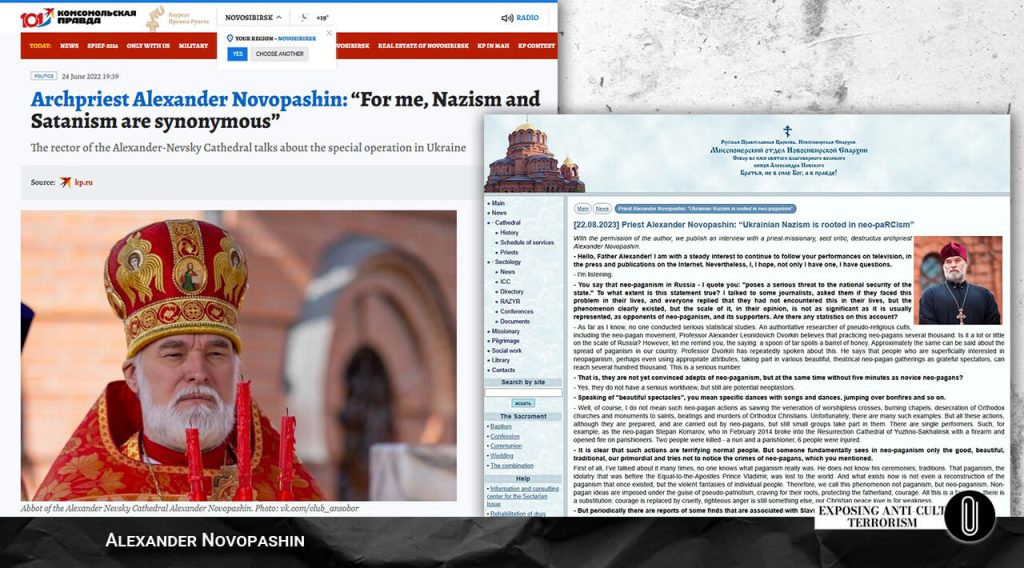Open Priests under Cathedral
The width and height of the screenshot is (1024, 568).
[x=509, y=252]
